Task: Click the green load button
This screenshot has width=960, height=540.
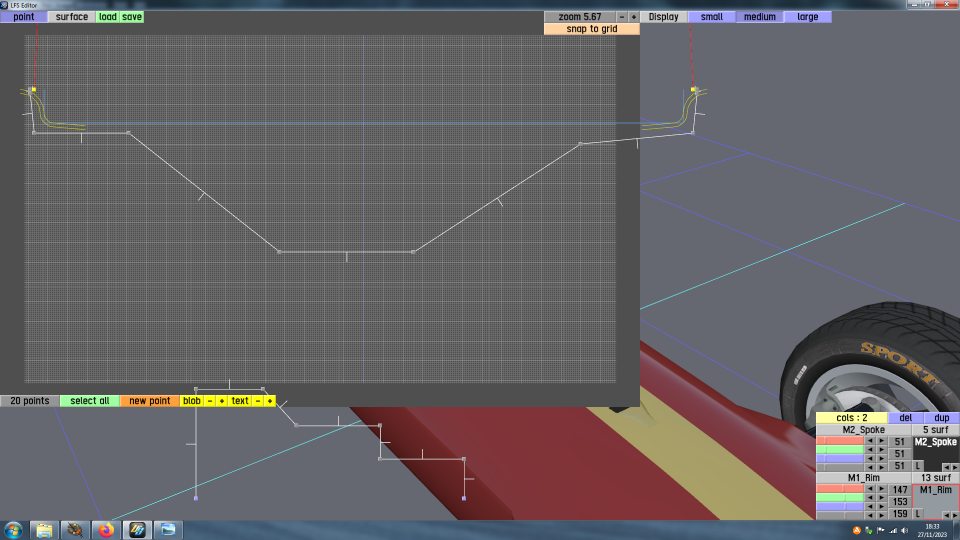Action: point(108,17)
